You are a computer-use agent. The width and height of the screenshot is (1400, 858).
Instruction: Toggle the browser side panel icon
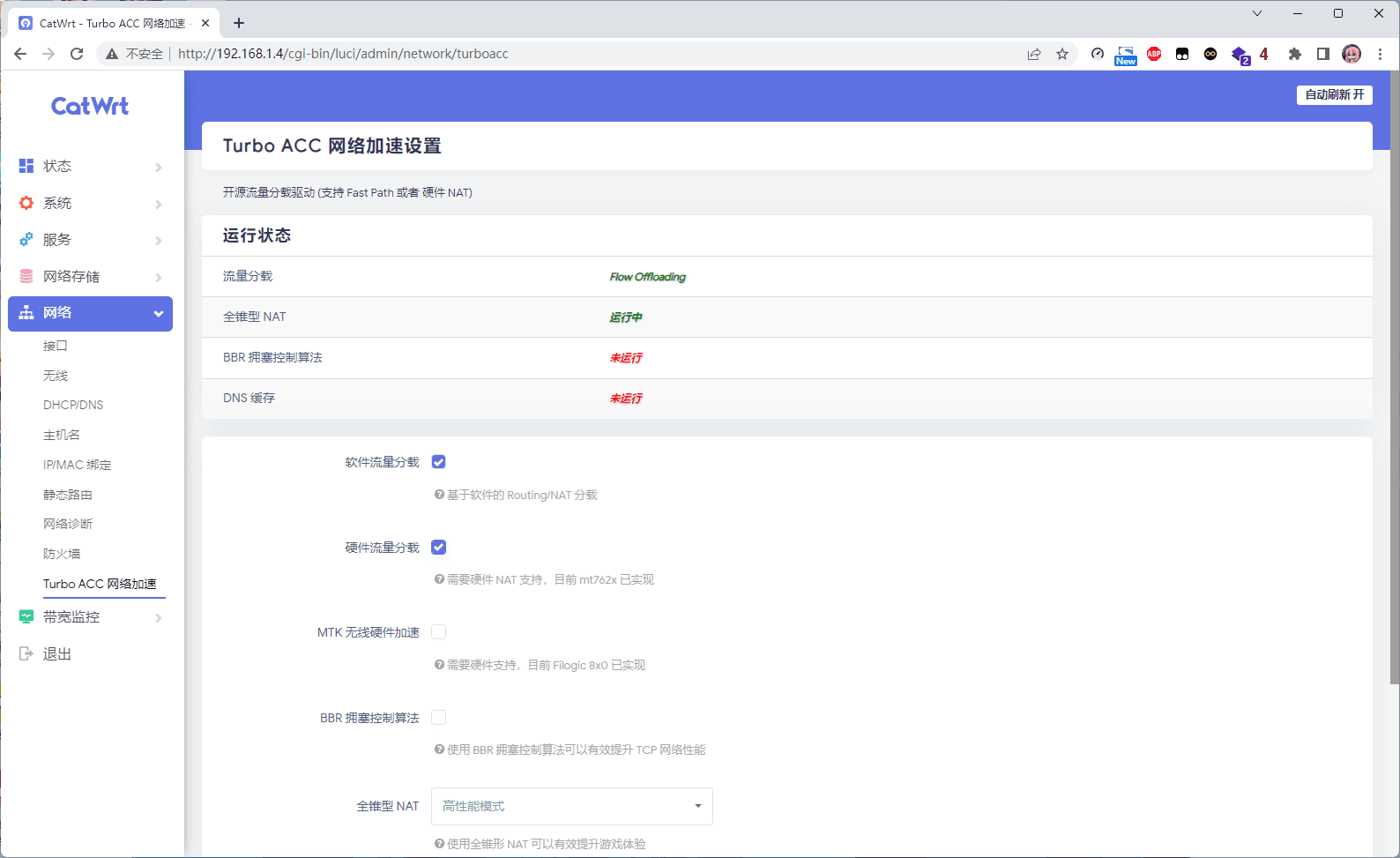pyautogui.click(x=1322, y=54)
